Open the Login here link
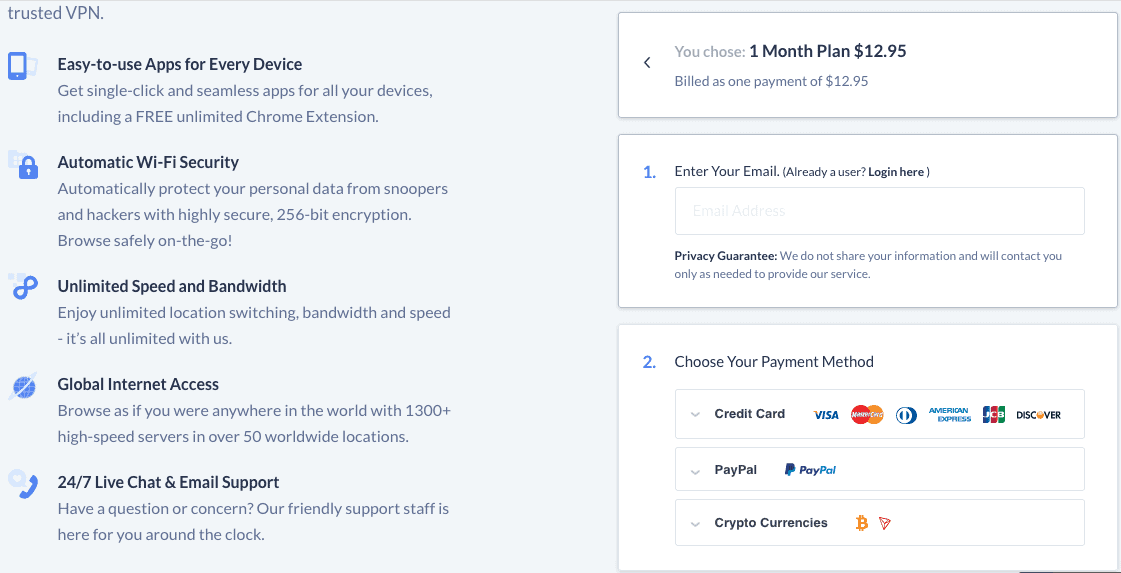1121x573 pixels. pos(896,172)
